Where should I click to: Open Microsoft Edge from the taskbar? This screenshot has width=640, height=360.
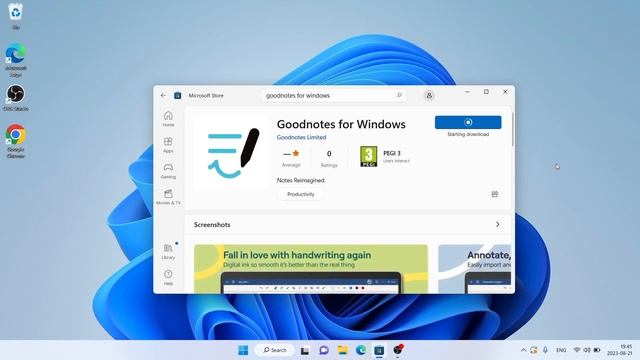pyautogui.click(x=361, y=350)
